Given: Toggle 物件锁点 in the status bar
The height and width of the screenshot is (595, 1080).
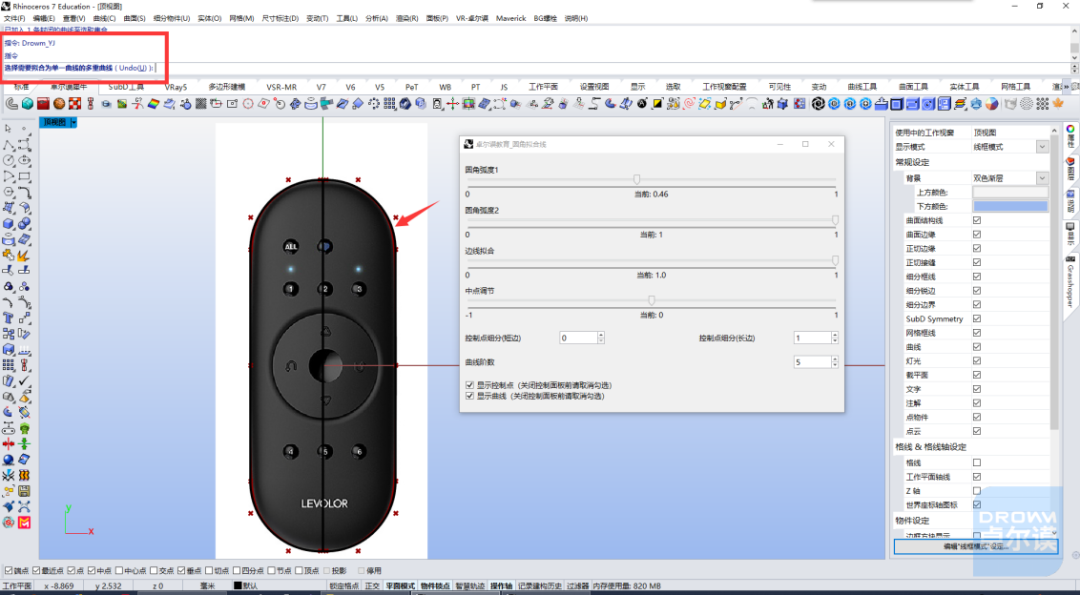Looking at the screenshot, I should [433, 586].
